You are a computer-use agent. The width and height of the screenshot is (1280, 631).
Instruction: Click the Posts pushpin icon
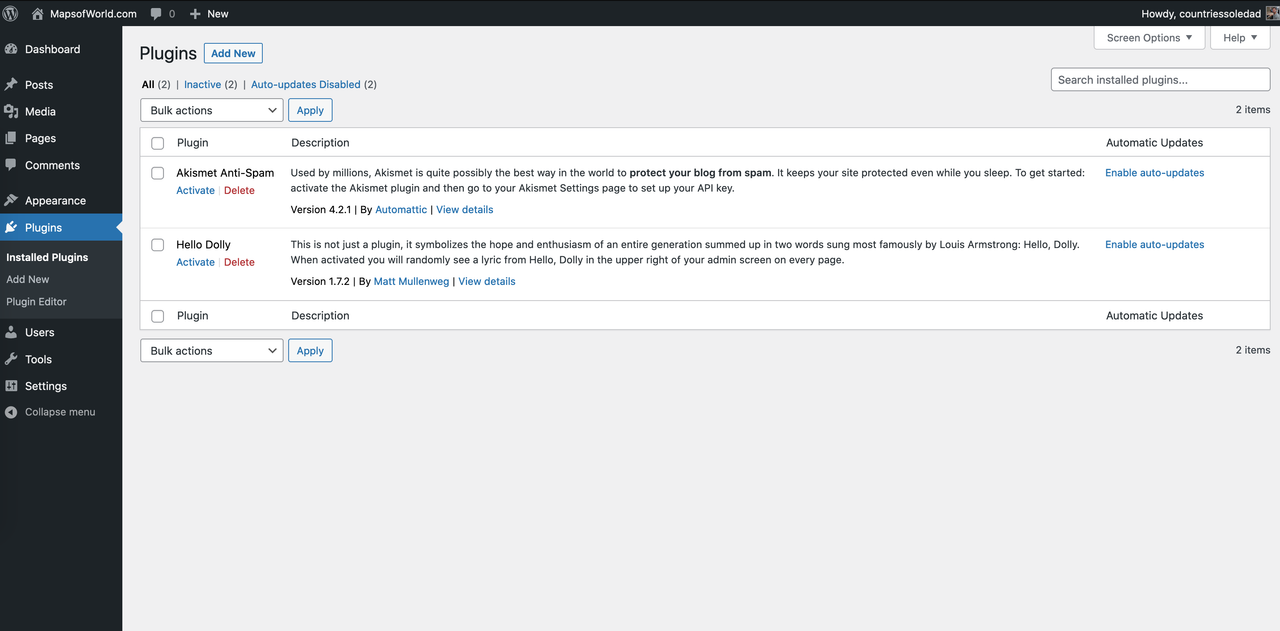pos(11,85)
